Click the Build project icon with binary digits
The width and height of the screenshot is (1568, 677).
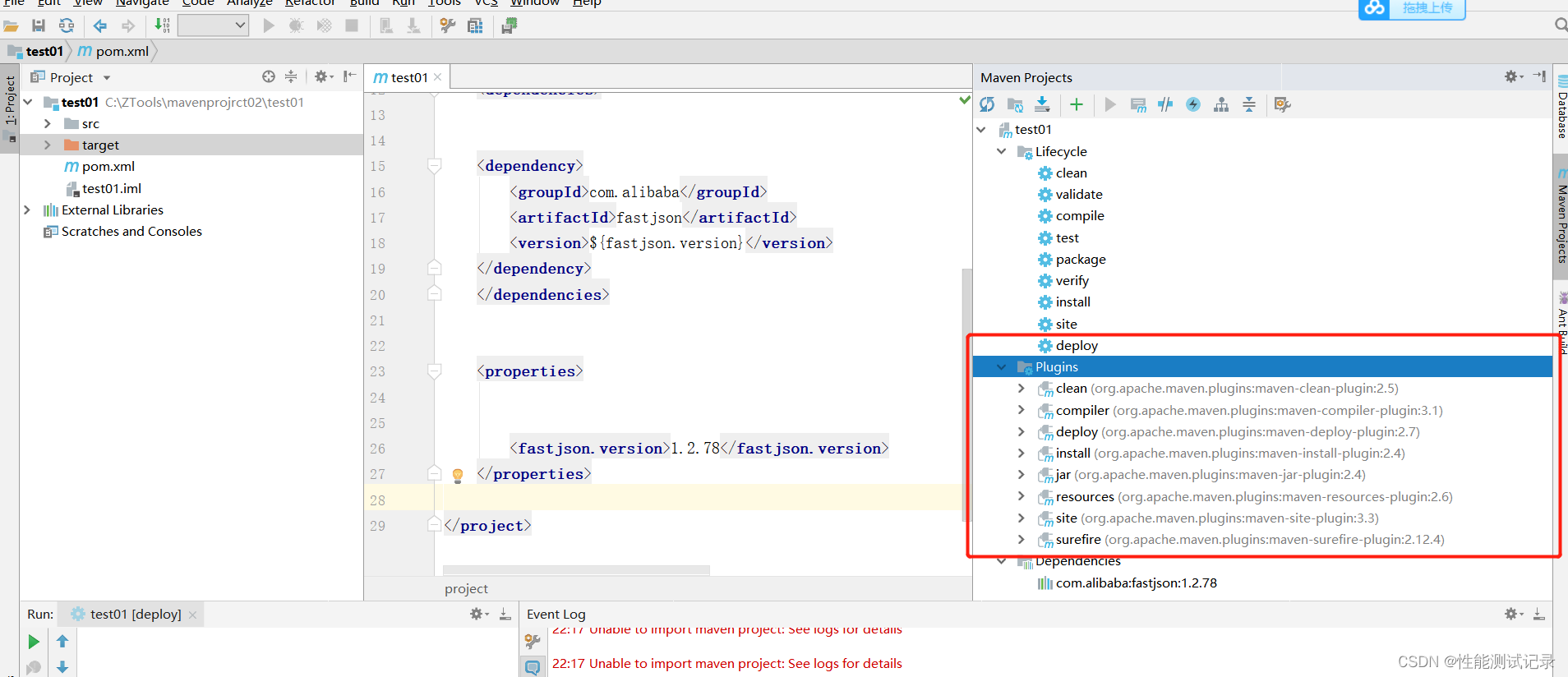162,25
